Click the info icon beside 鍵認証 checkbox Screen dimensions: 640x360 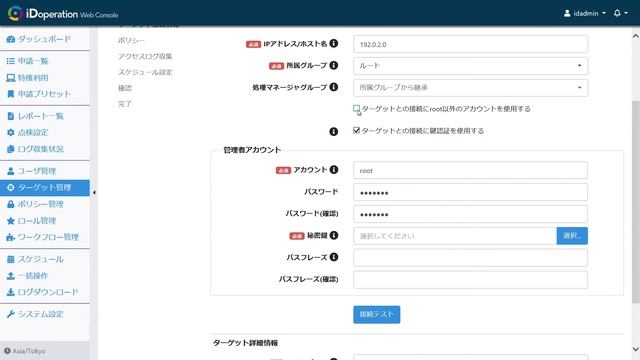pyautogui.click(x=333, y=131)
